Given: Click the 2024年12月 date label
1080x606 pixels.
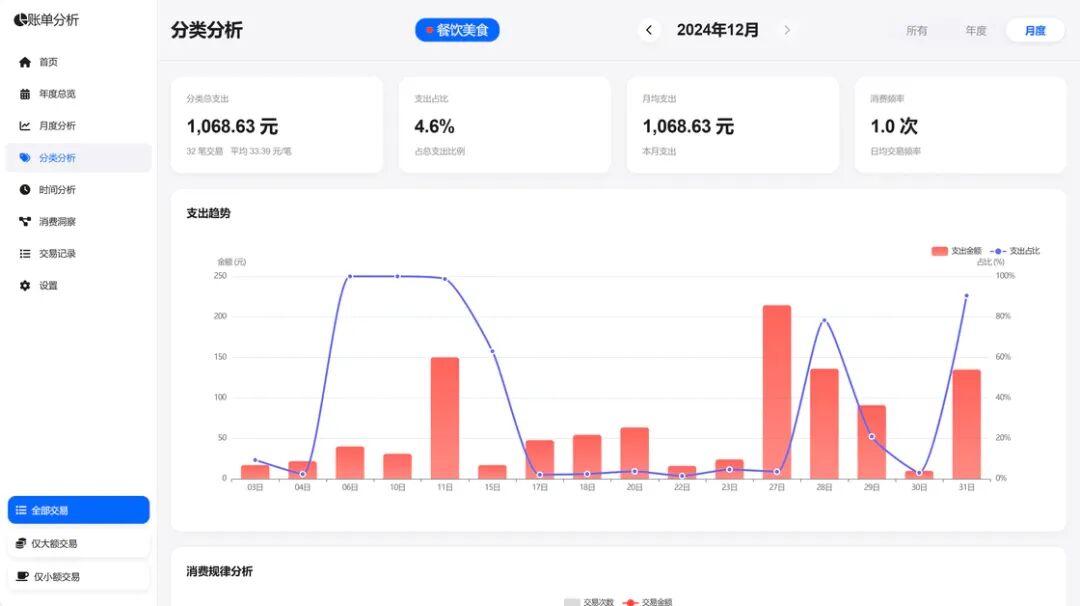Looking at the screenshot, I should [x=718, y=30].
